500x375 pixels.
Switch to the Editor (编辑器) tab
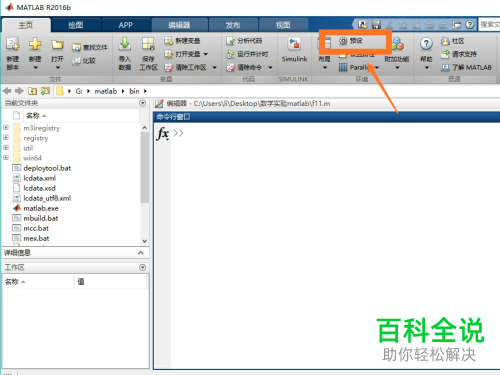click(179, 25)
